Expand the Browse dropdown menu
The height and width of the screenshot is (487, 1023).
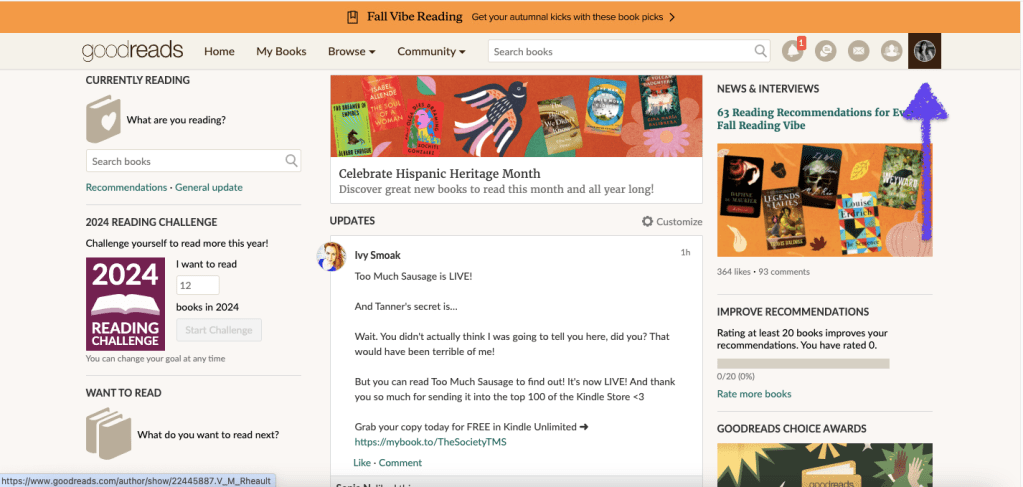(351, 51)
